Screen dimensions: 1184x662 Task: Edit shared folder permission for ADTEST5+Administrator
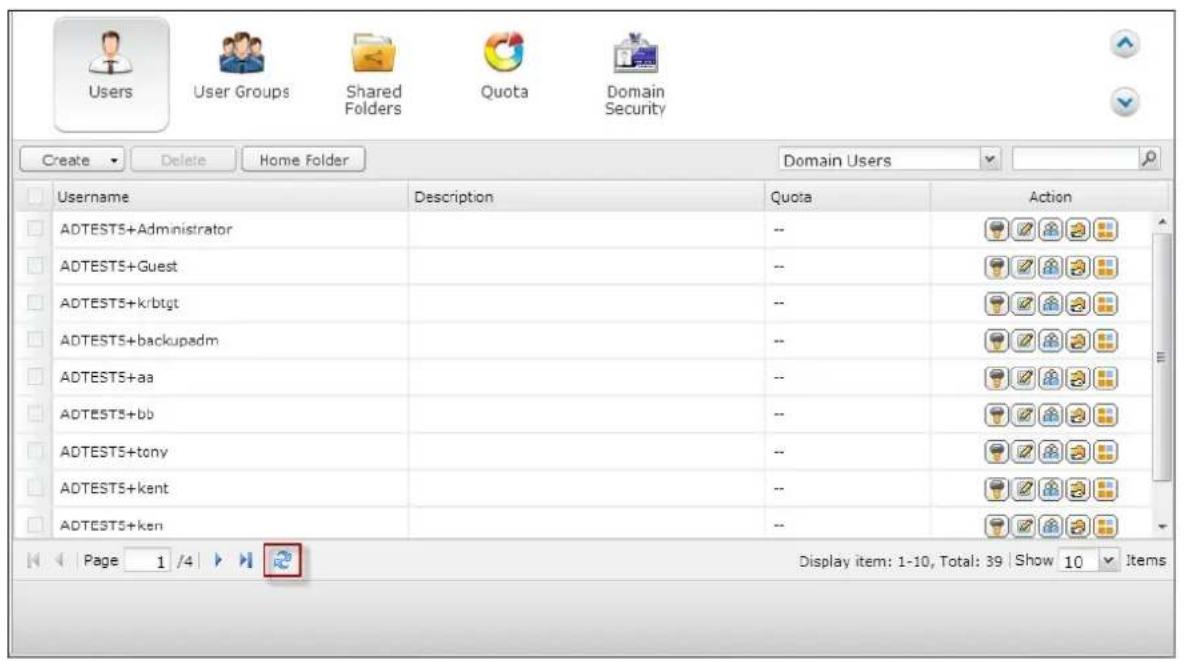(1078, 229)
